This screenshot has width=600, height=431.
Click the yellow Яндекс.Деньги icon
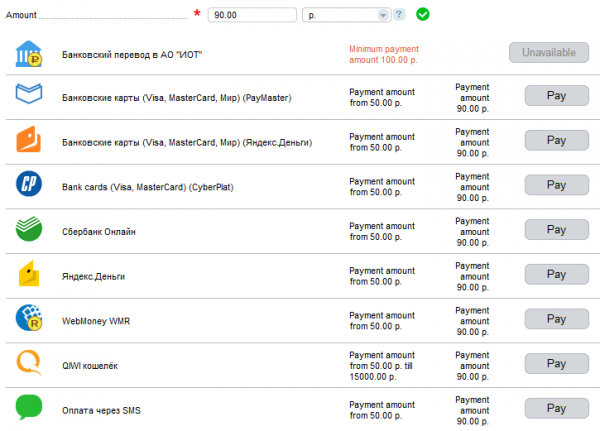tap(28, 274)
